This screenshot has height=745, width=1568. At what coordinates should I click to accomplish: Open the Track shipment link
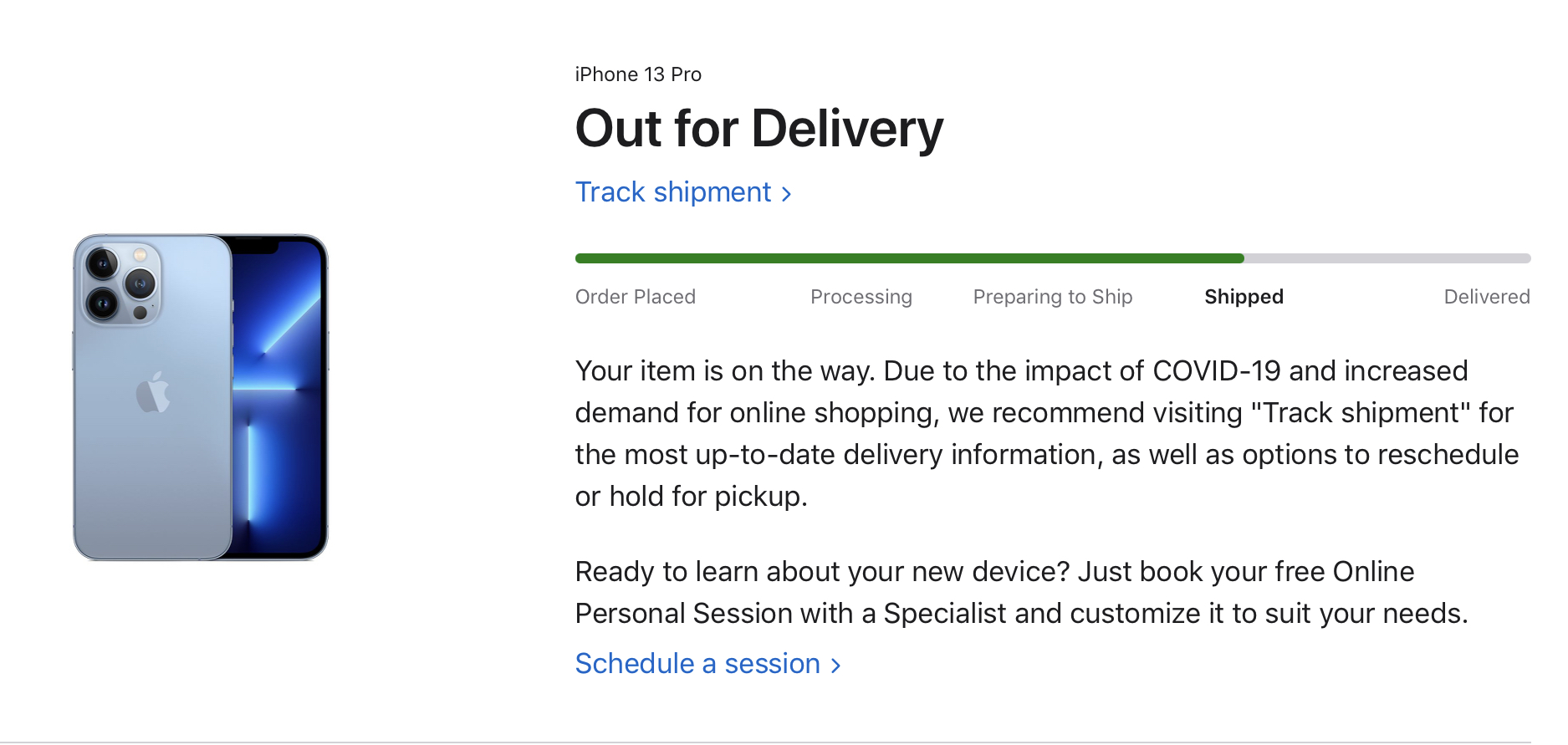coord(673,192)
